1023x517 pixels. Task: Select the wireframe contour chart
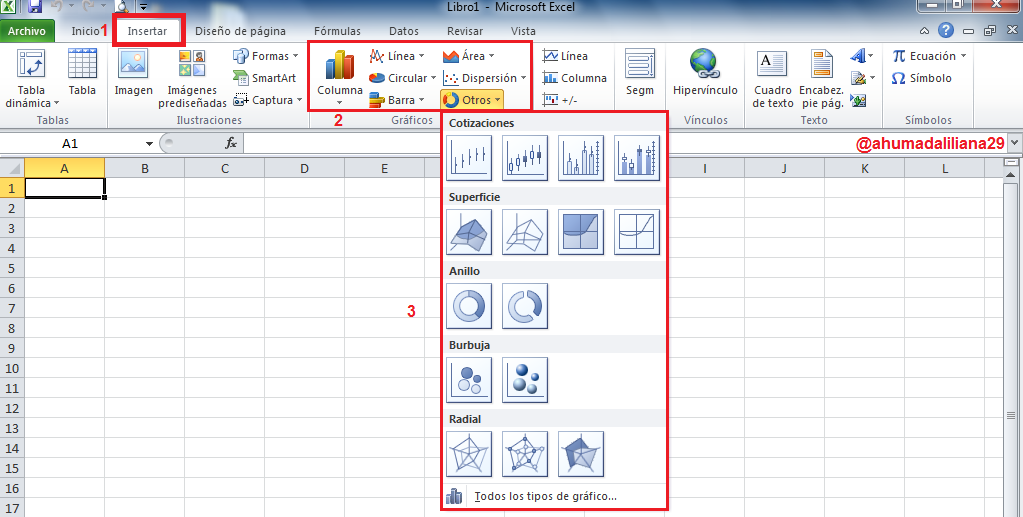point(637,232)
